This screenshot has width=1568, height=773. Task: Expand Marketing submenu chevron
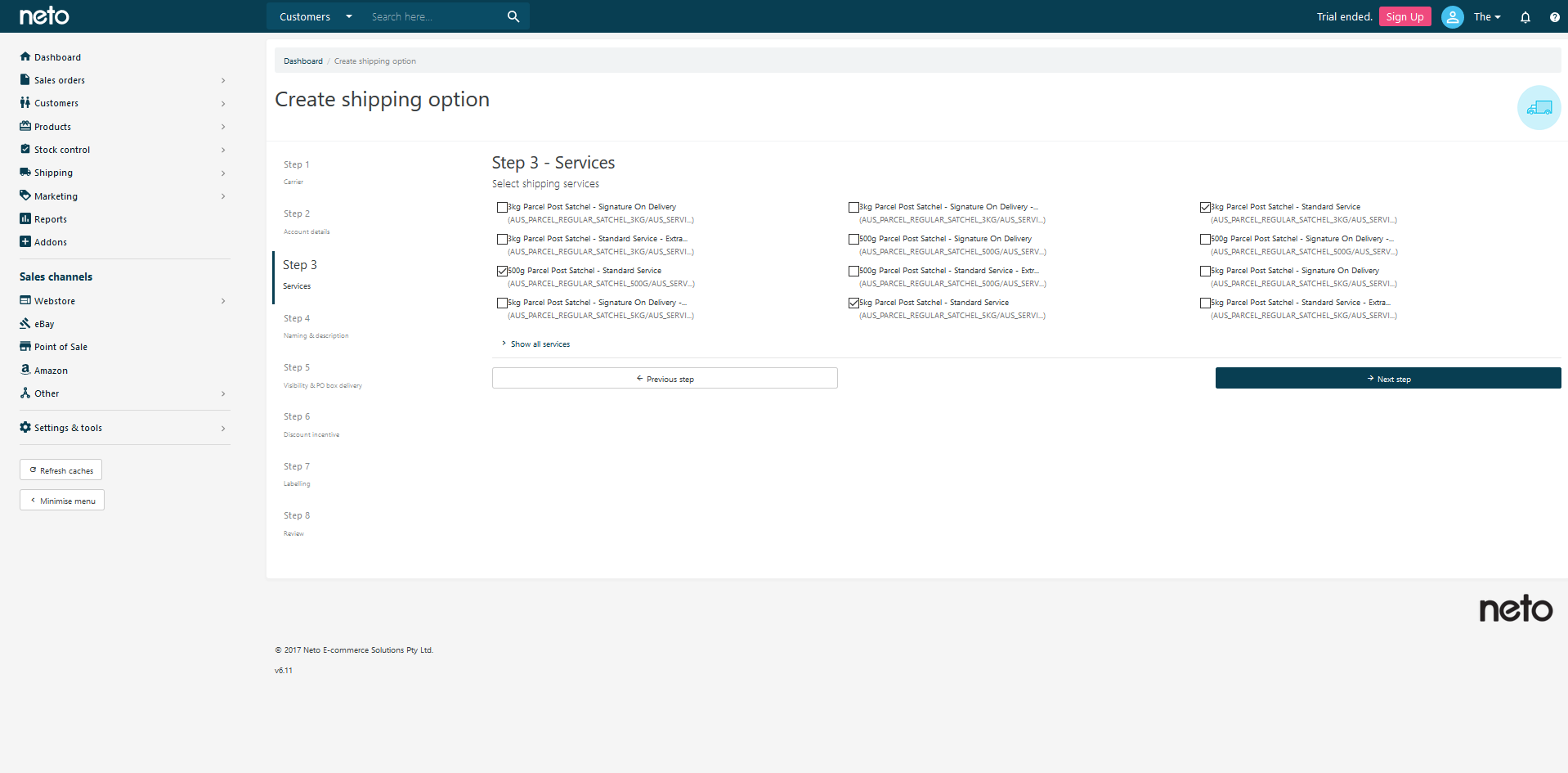coord(223,196)
